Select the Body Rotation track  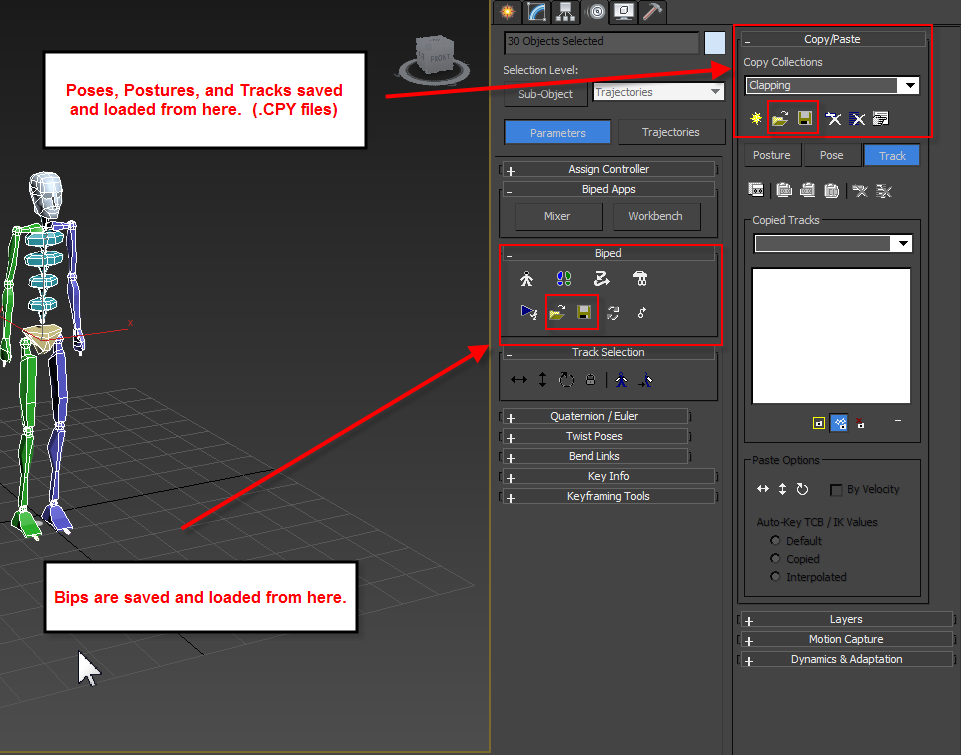566,380
